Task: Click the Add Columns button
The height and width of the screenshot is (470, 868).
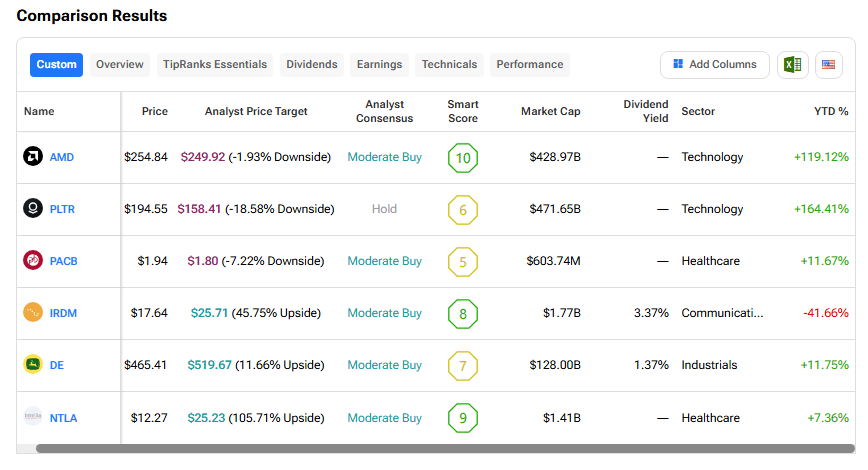Action: pos(714,65)
